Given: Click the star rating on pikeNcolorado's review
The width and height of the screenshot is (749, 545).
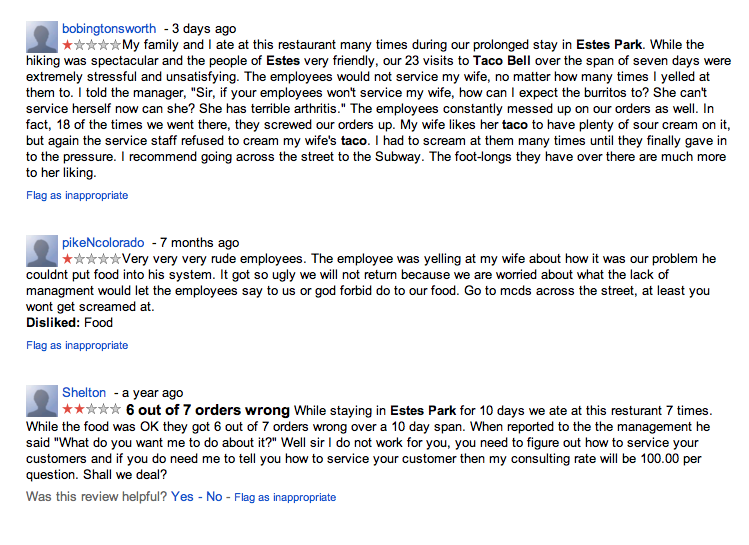Looking at the screenshot, I should pos(91,259).
